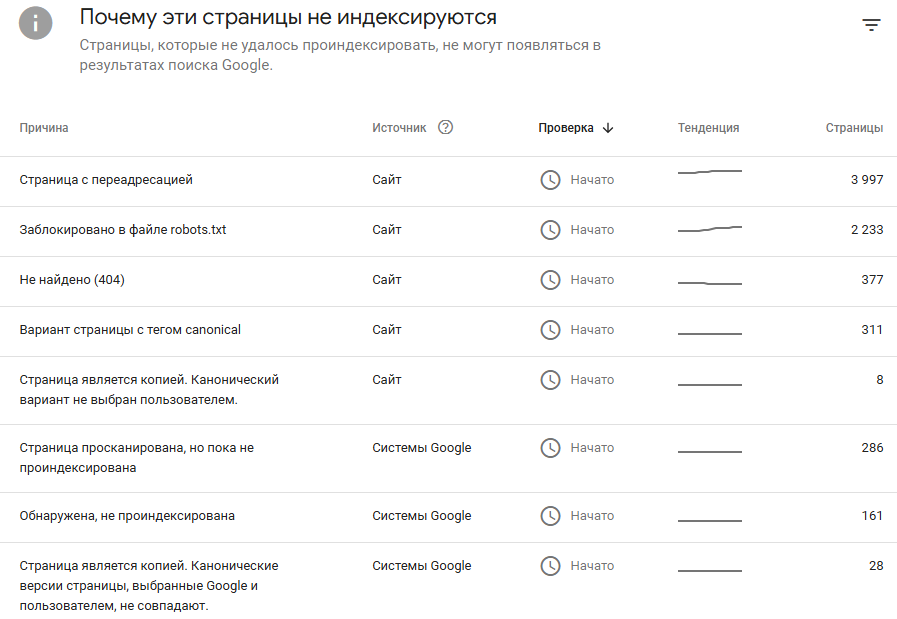The width and height of the screenshot is (897, 619).
Task: Click the clock icon in the redirect row
Action: pyautogui.click(x=550, y=180)
